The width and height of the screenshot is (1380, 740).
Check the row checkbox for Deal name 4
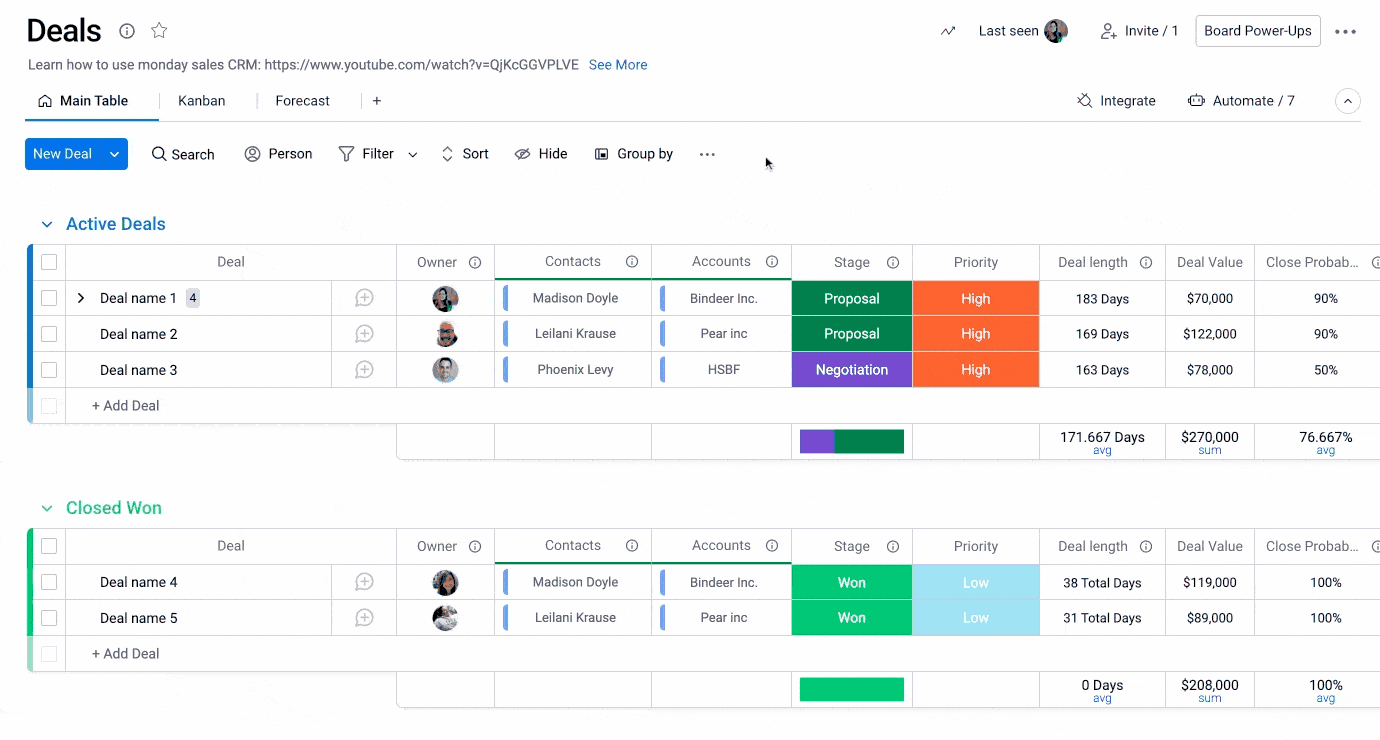[x=48, y=581]
